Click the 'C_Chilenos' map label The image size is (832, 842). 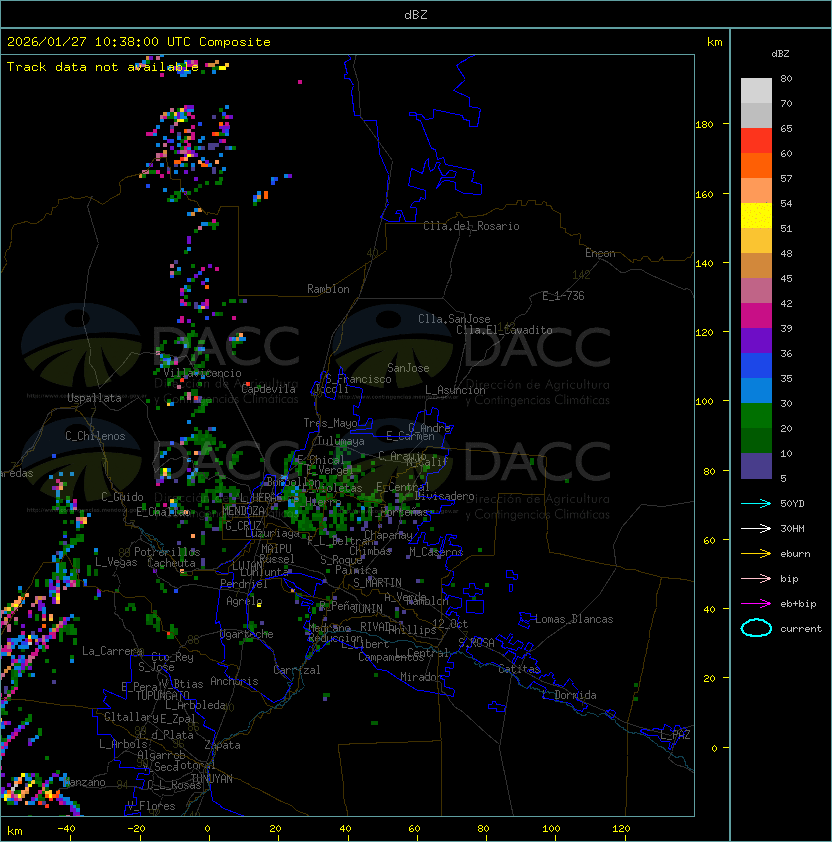coord(95,436)
